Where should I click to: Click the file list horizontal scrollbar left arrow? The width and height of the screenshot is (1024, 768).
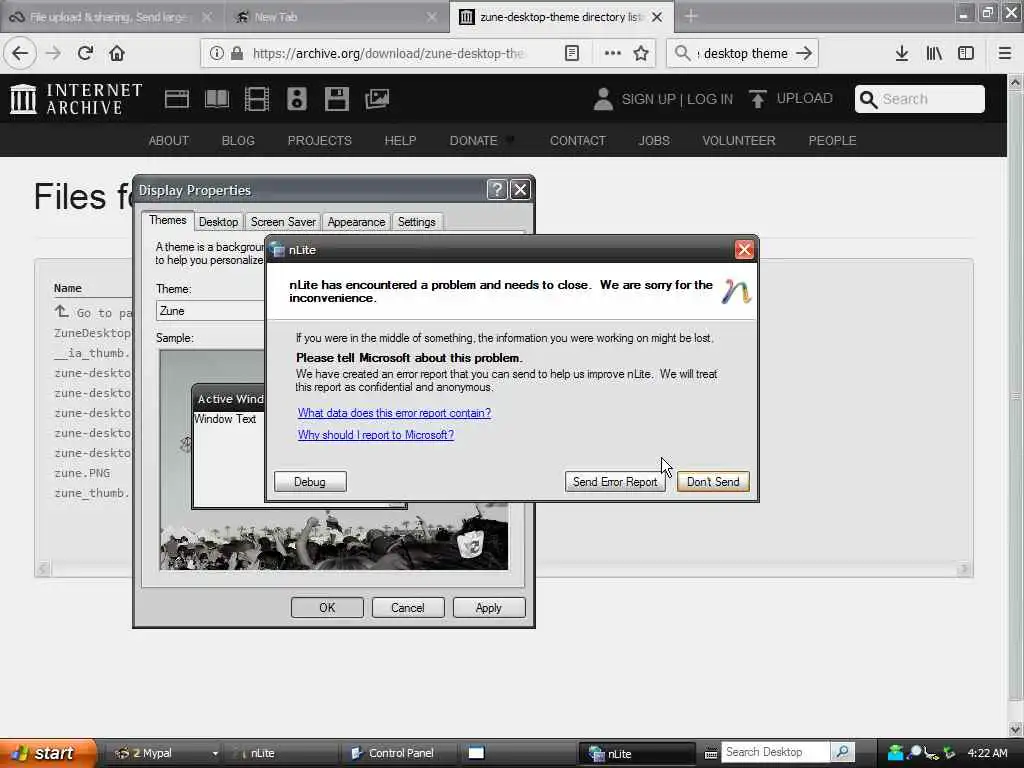42,569
